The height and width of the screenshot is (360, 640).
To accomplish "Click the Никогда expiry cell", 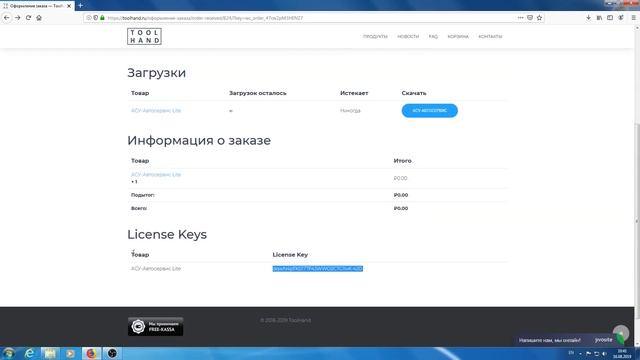I will coord(350,111).
